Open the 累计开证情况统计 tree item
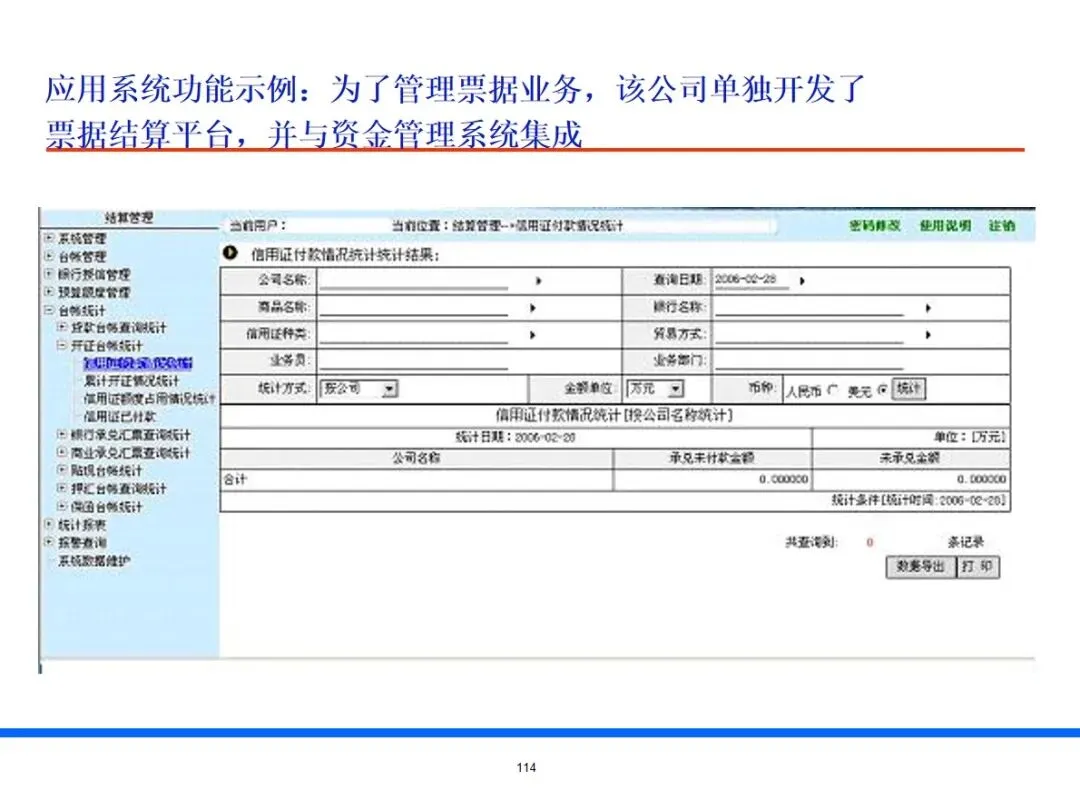1080x810 pixels. point(132,381)
